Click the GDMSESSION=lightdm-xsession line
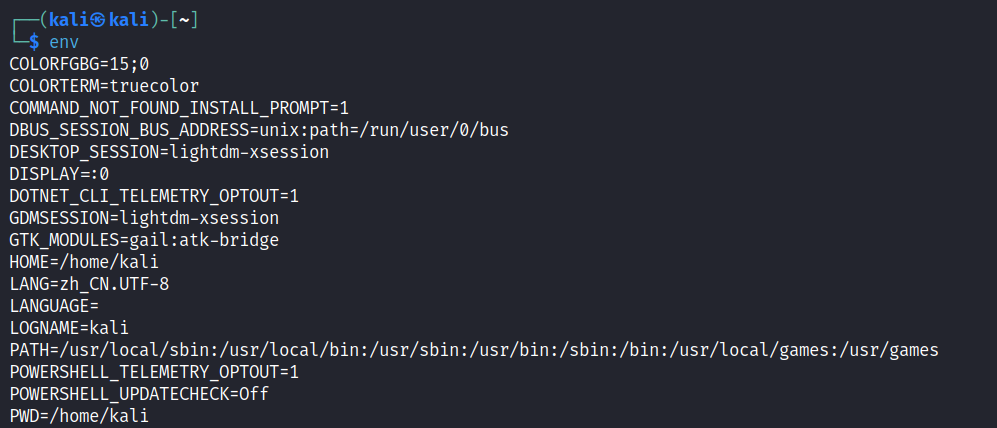 [x=144, y=217]
